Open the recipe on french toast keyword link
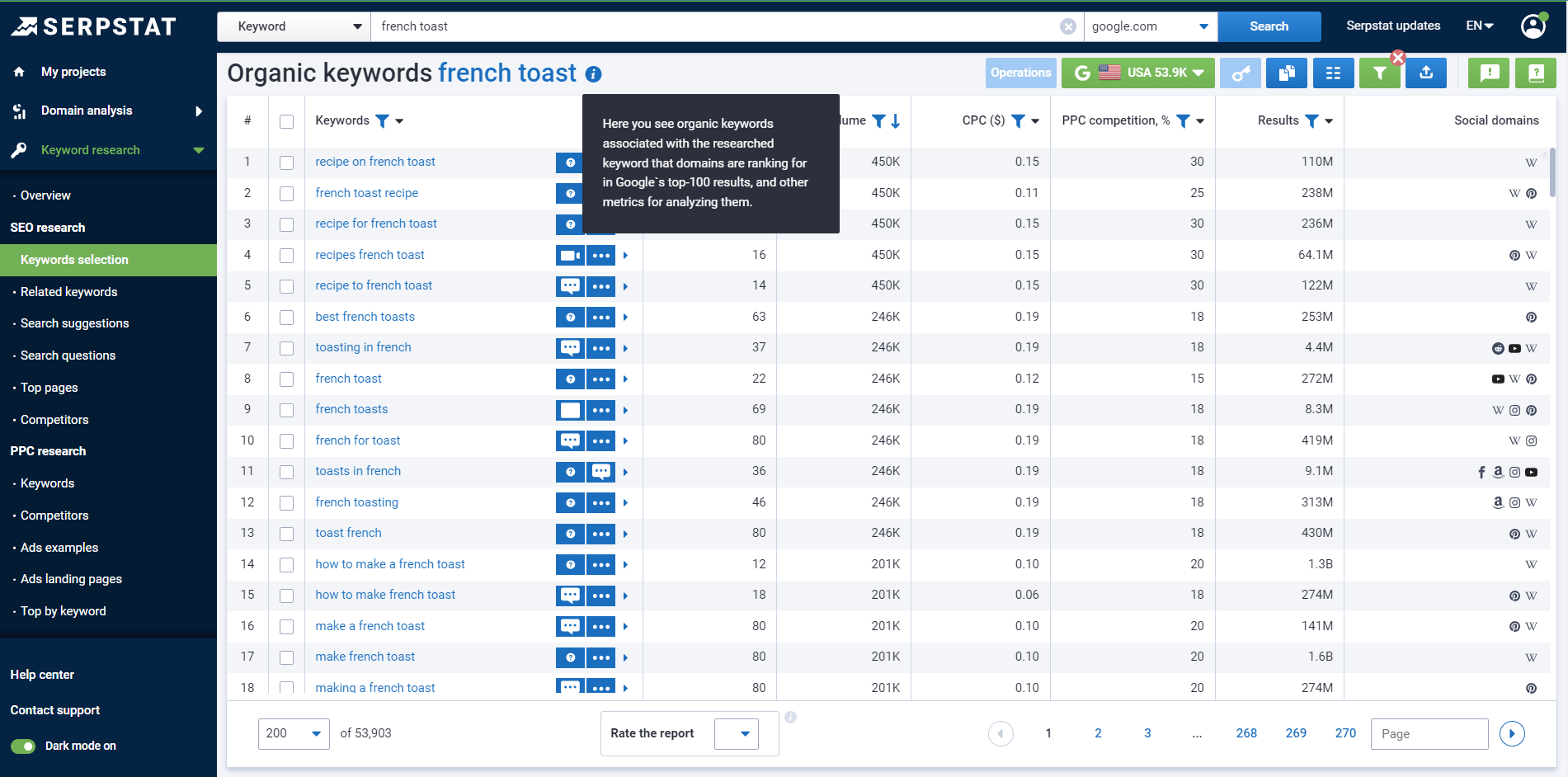This screenshot has height=777, width=1568. tap(374, 162)
